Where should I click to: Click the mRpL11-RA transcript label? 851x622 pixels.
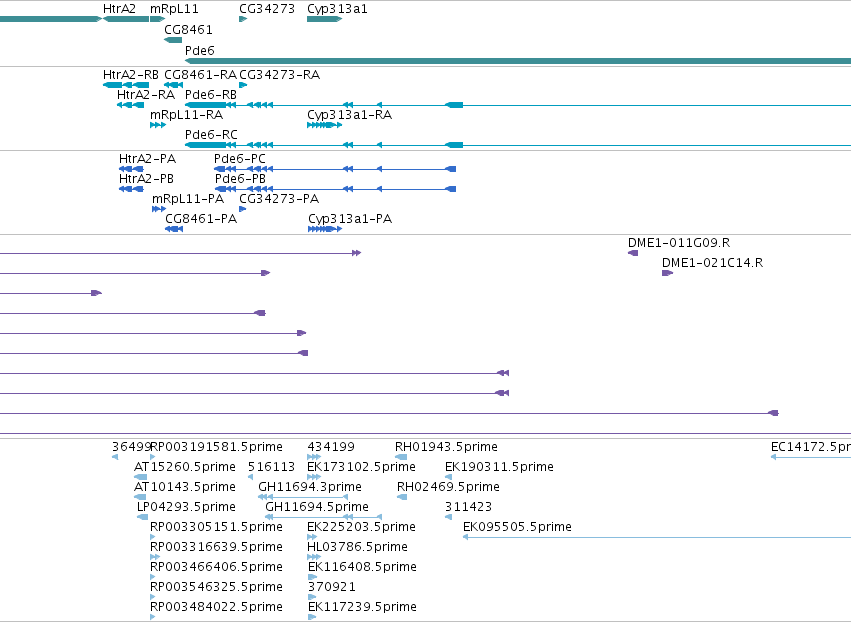pos(187,115)
